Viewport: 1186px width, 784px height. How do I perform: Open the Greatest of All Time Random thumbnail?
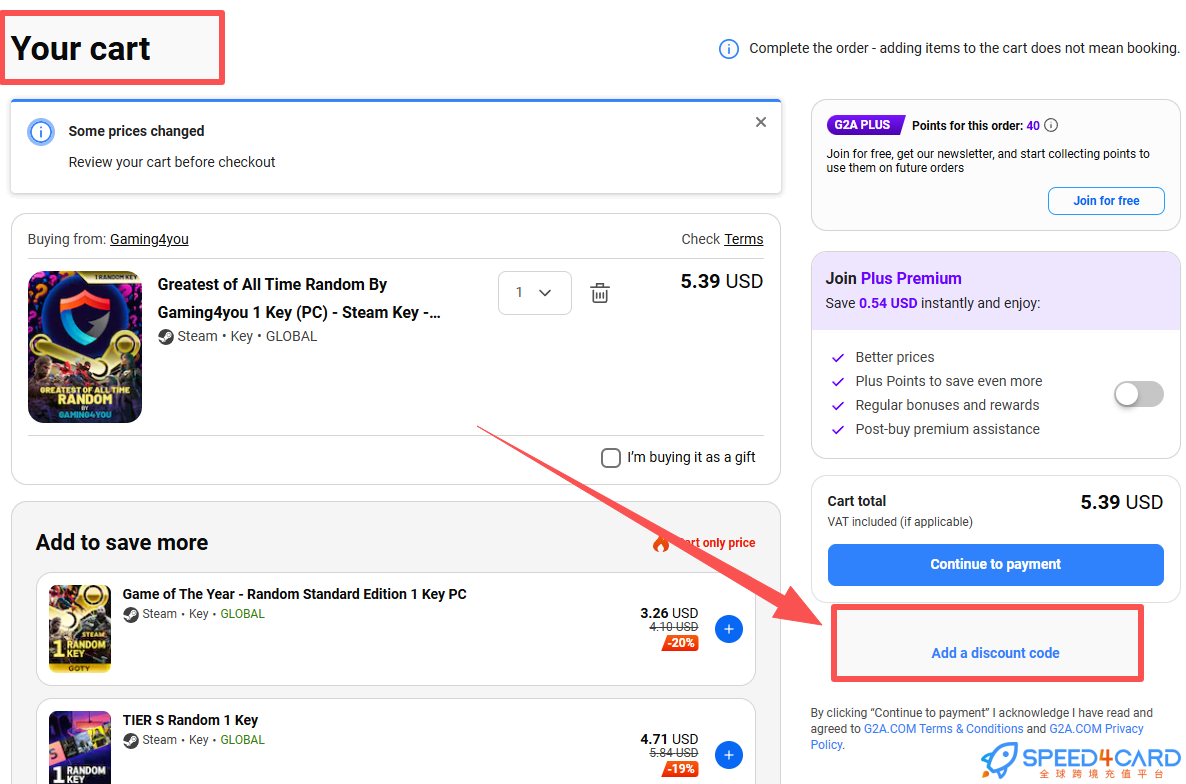pos(85,346)
